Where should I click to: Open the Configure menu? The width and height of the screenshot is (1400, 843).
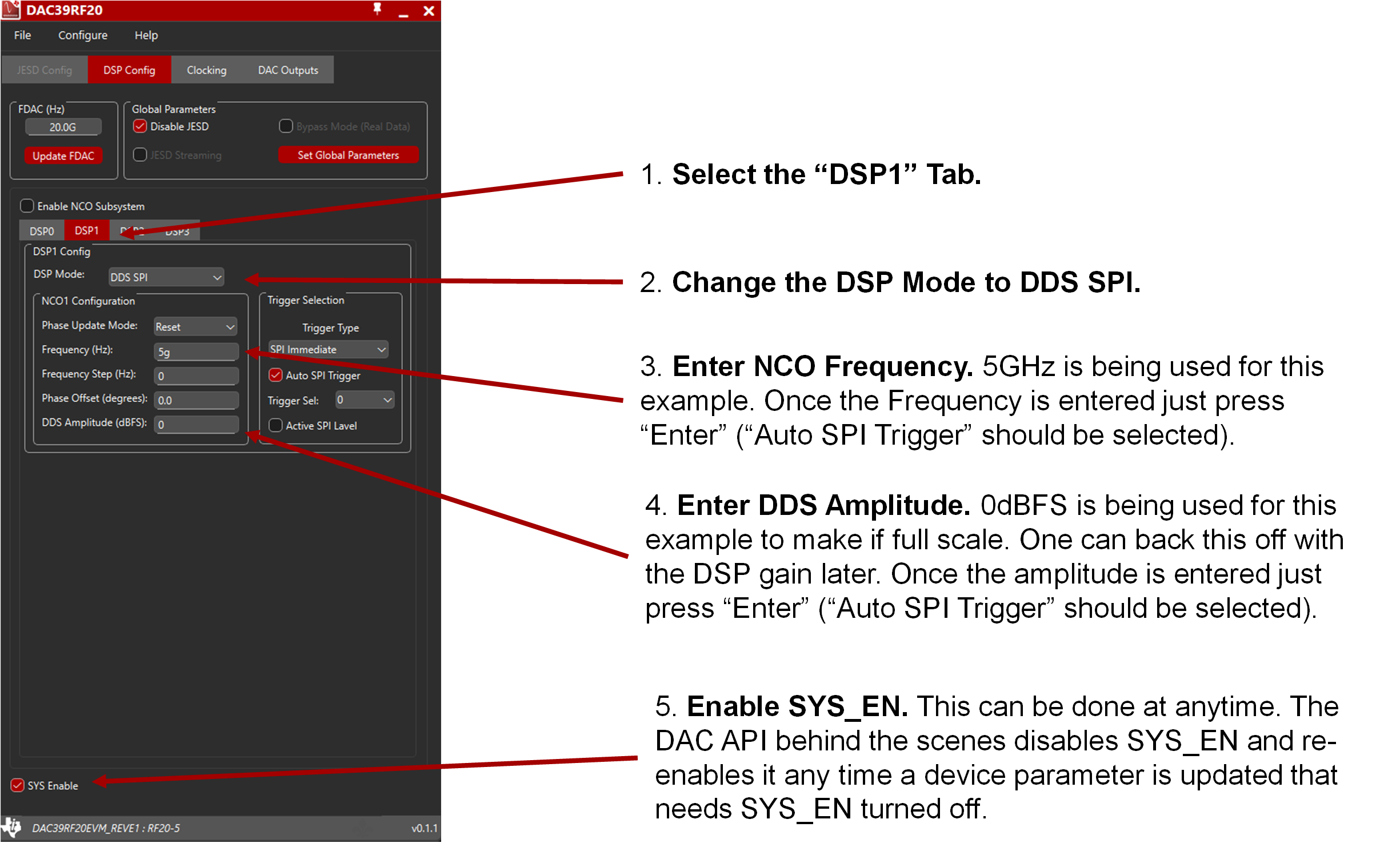(82, 35)
